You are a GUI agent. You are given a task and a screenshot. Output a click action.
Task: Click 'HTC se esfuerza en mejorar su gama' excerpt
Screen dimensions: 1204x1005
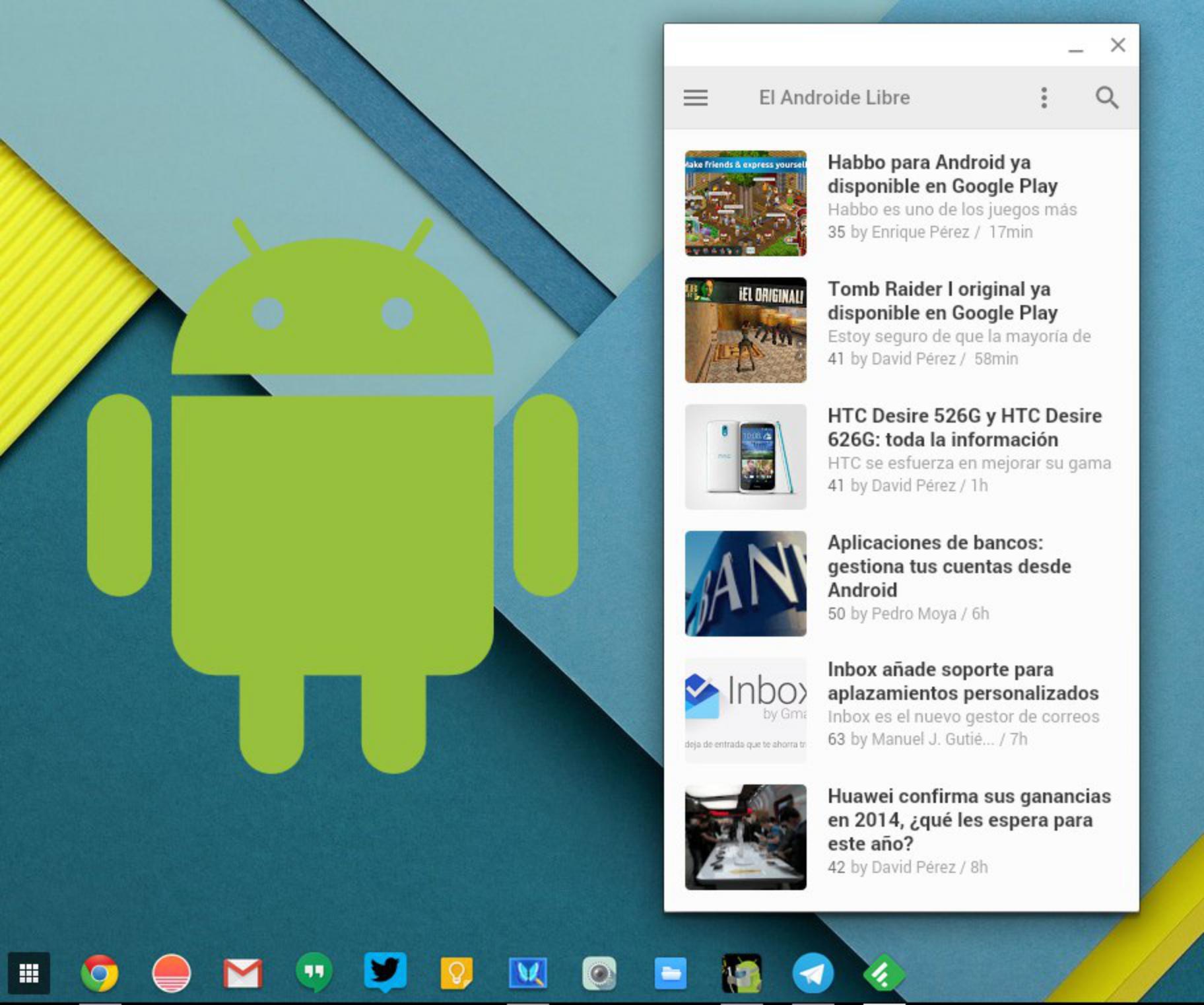click(969, 463)
